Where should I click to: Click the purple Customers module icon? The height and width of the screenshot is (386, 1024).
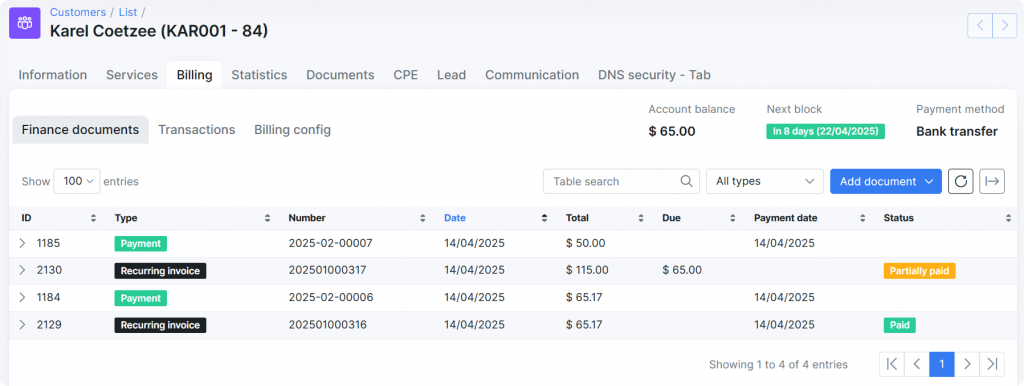(25, 24)
